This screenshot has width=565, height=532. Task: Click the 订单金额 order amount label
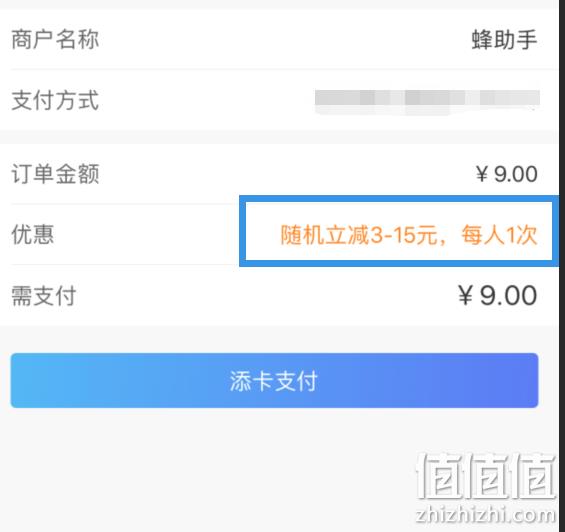click(x=55, y=174)
